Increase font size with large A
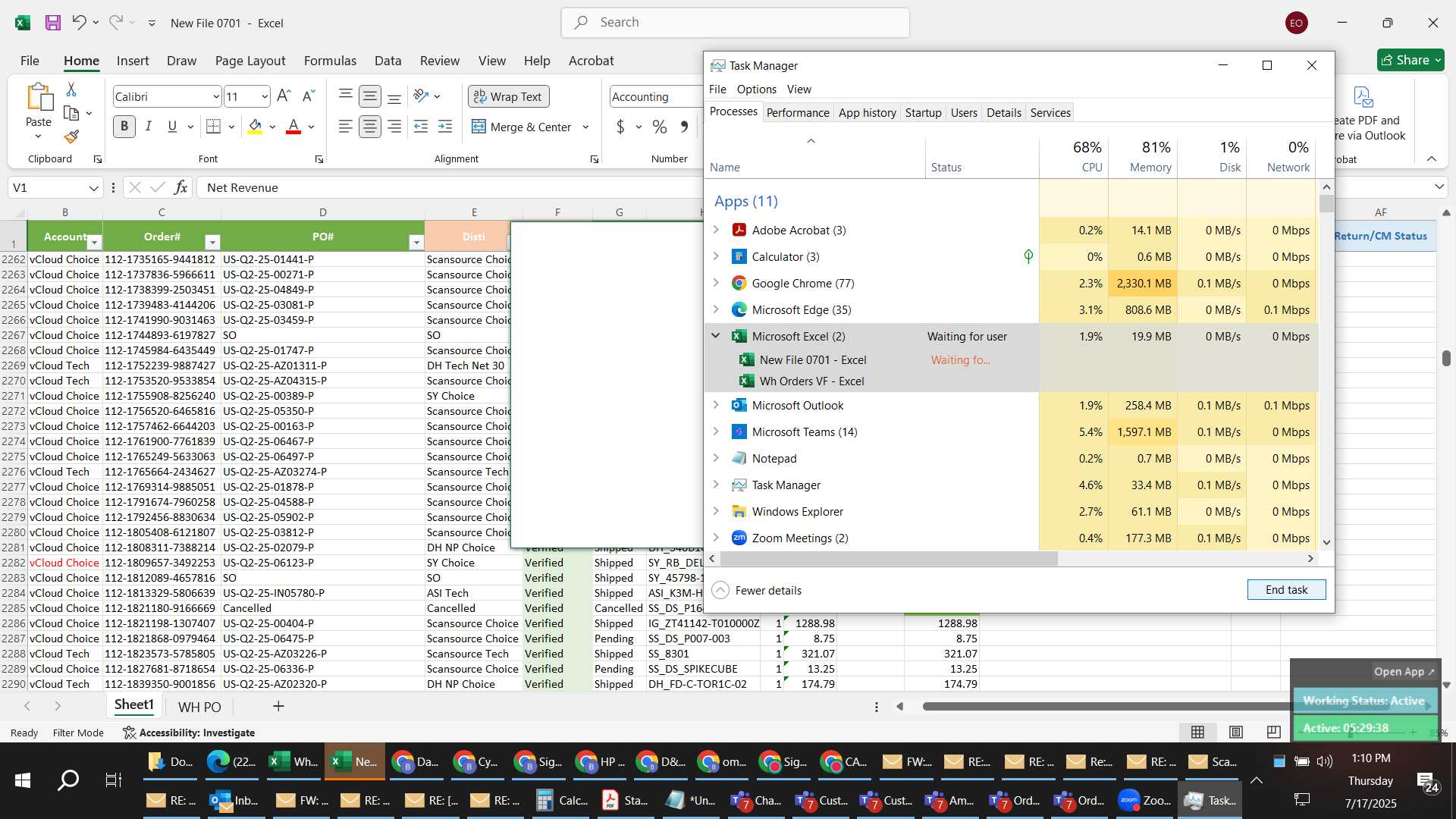Screen dimensions: 1456x819 coord(284,96)
